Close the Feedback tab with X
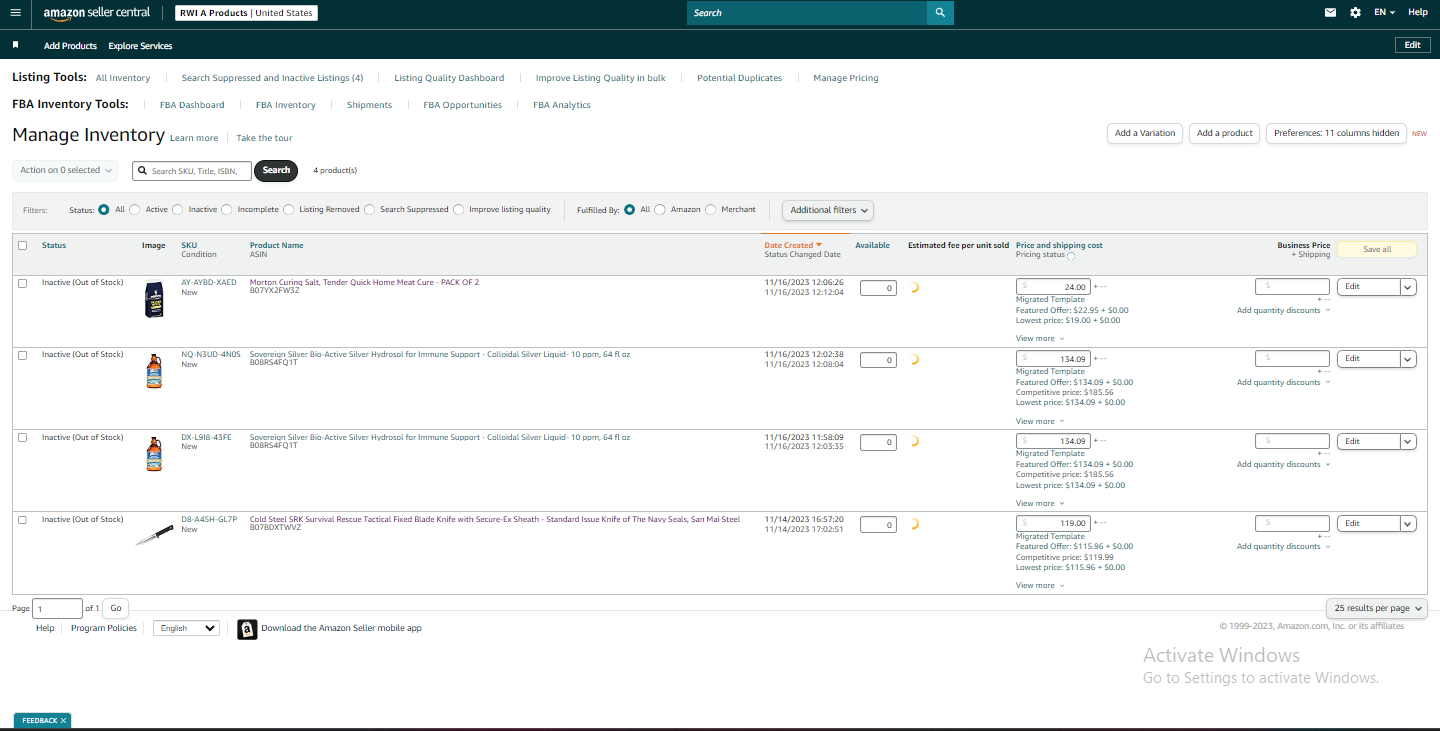Viewport: 1440px width, 731px height. (63, 720)
